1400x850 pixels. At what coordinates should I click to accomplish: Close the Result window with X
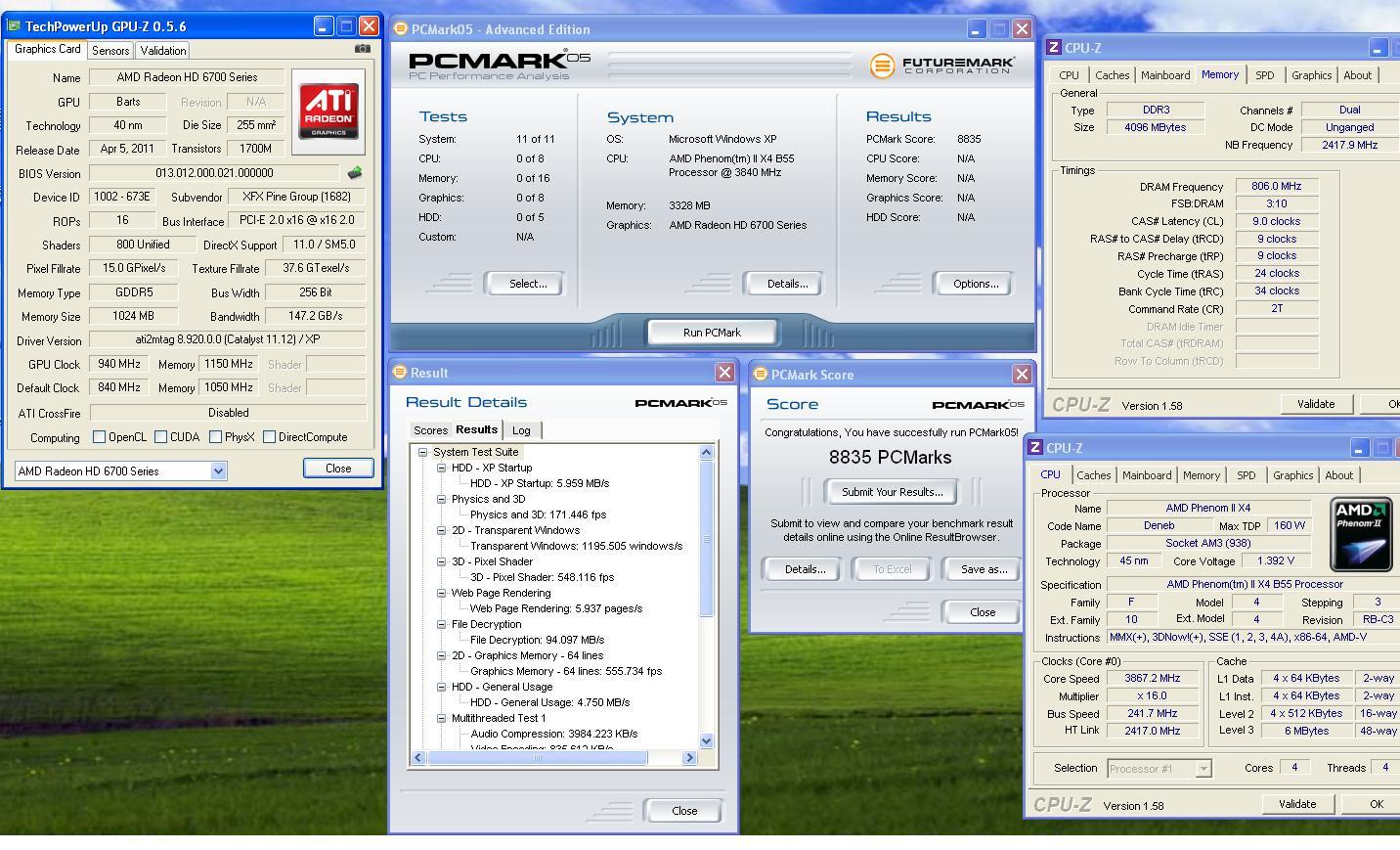[x=724, y=372]
